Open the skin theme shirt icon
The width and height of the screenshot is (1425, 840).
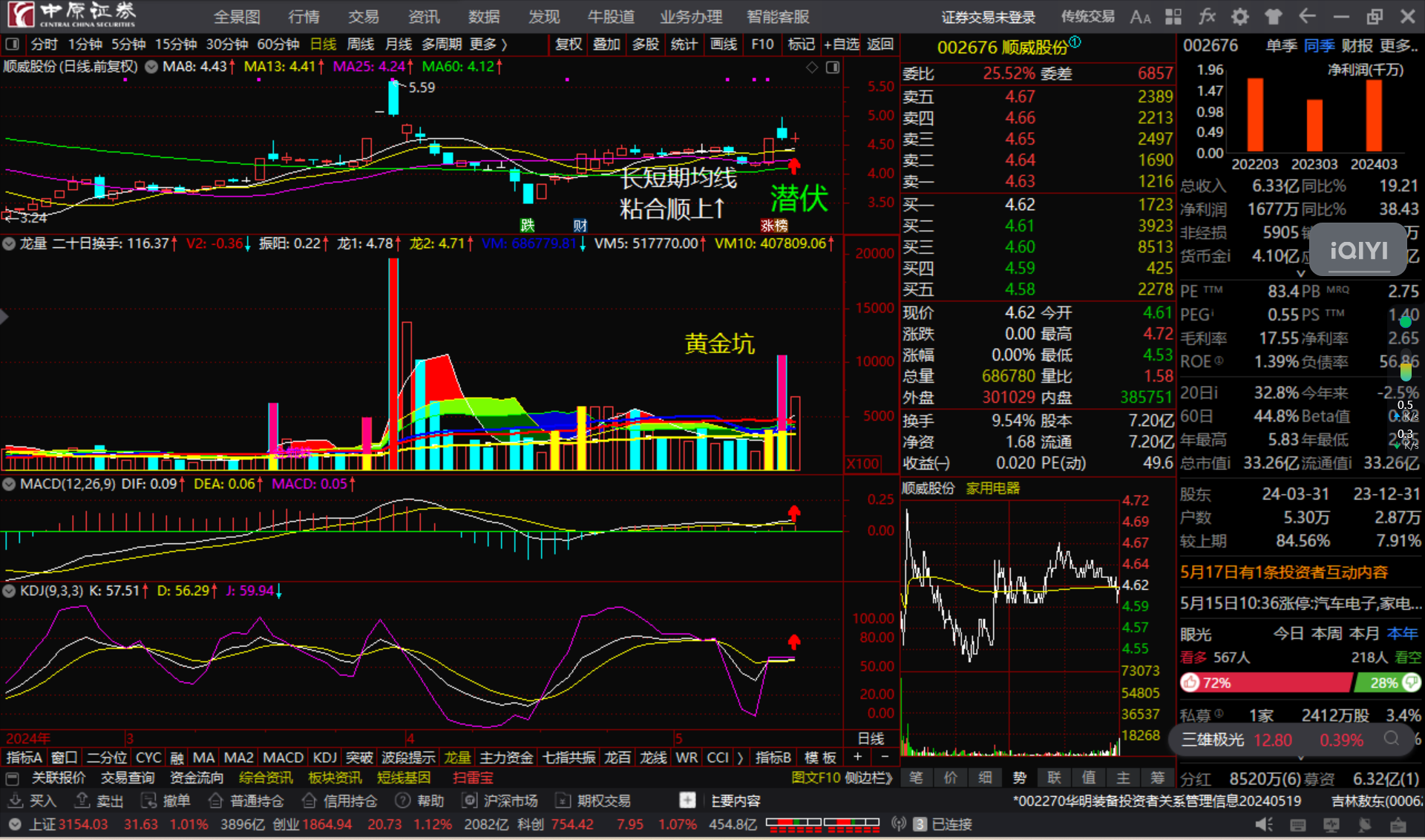tap(1274, 16)
